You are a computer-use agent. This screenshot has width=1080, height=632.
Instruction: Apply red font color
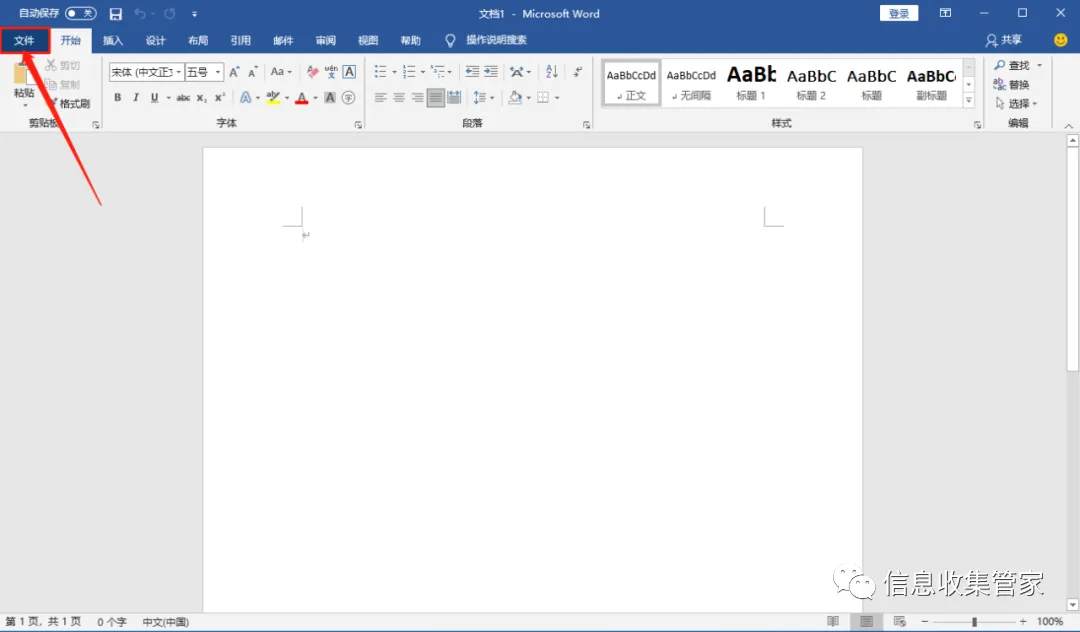pos(302,98)
